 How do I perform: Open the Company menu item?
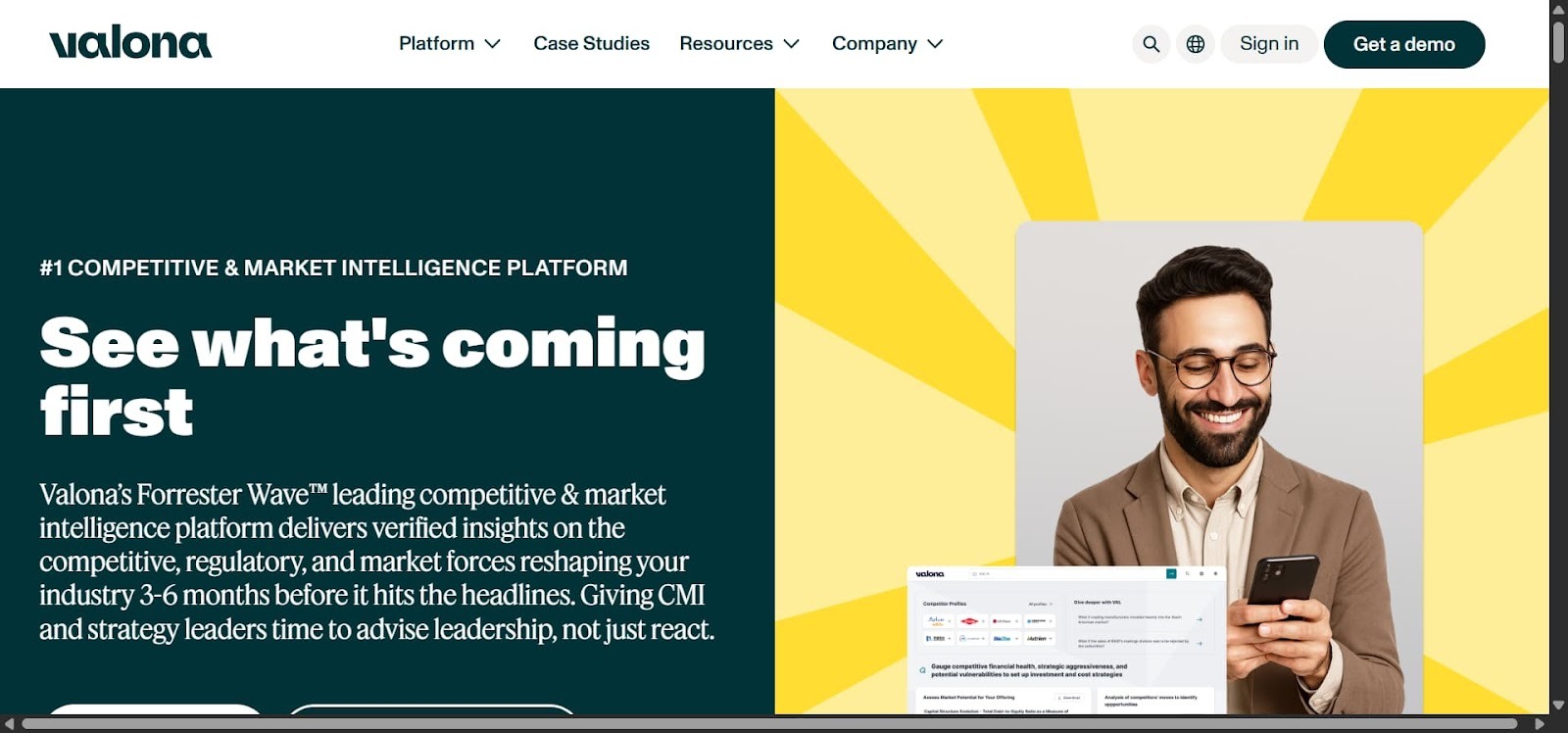point(874,43)
